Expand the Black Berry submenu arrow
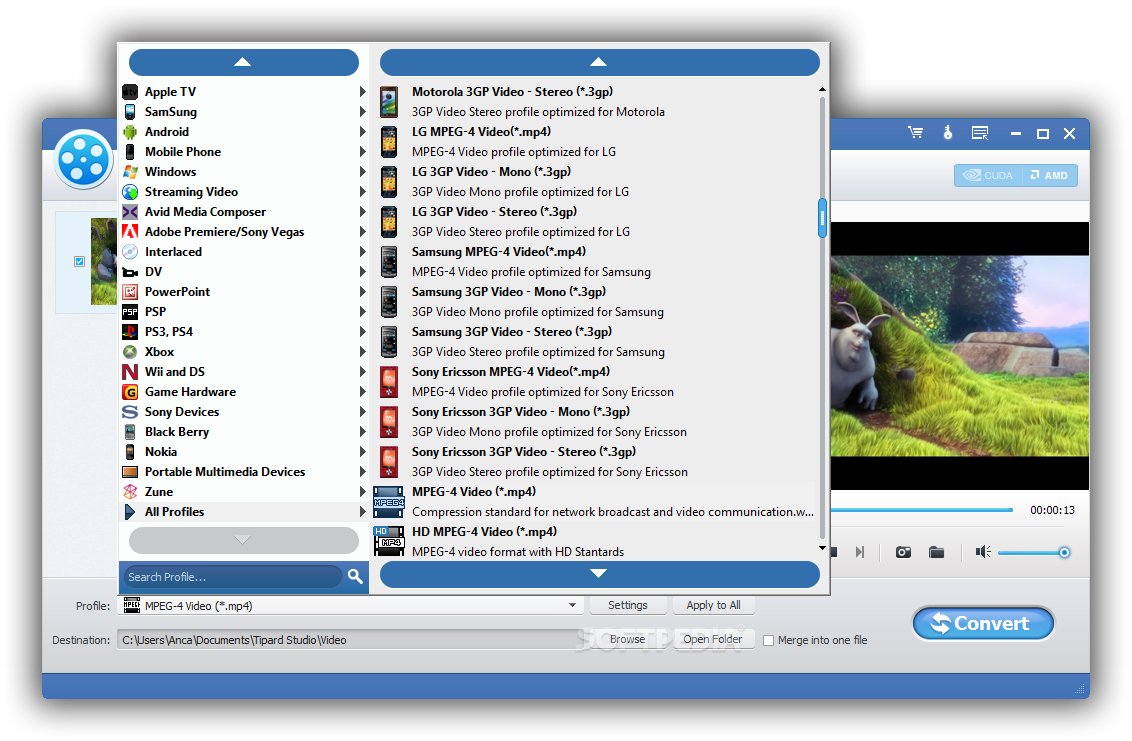Screen dimensions: 1132x741 pos(362,432)
